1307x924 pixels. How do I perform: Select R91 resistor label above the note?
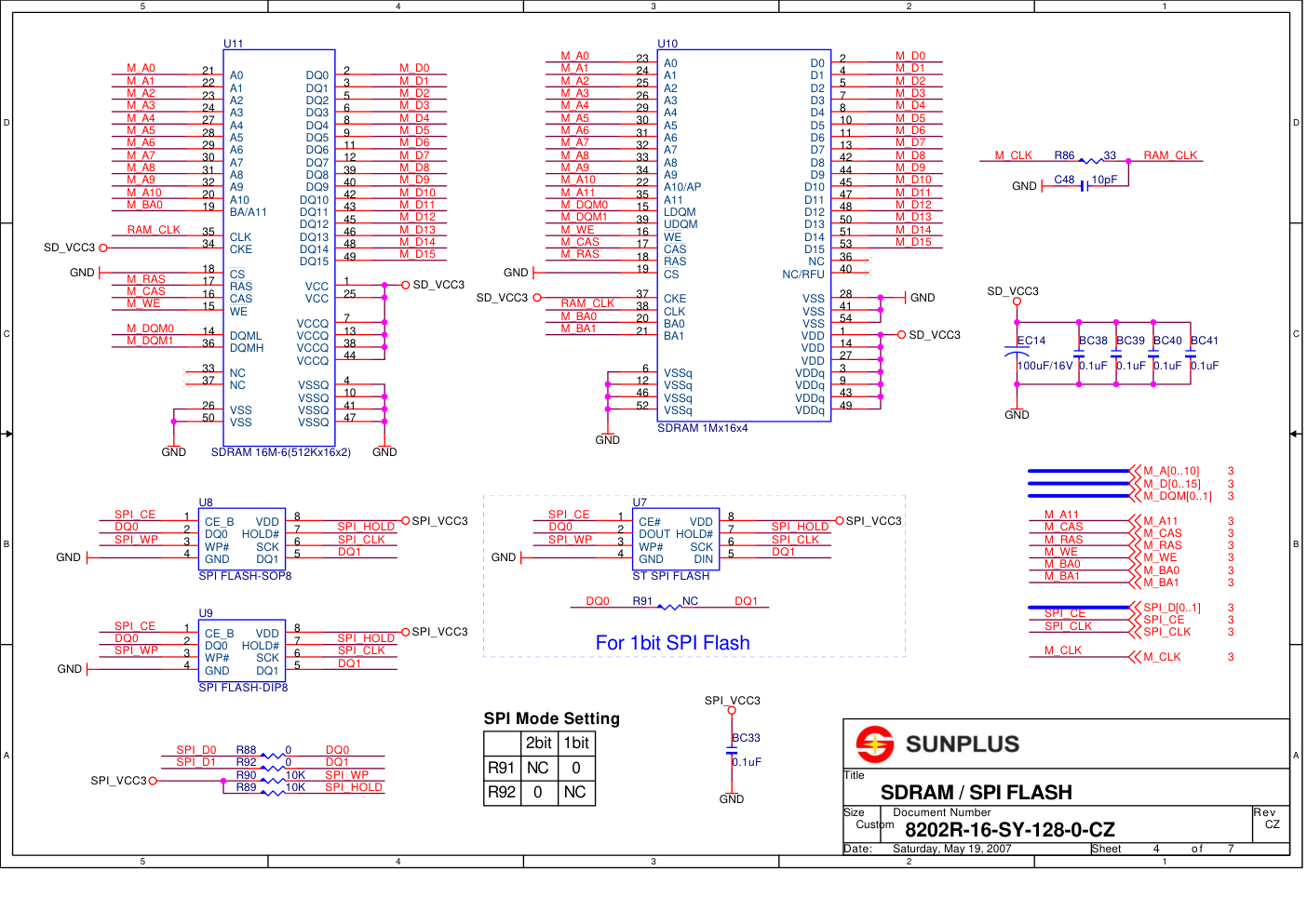point(642,601)
